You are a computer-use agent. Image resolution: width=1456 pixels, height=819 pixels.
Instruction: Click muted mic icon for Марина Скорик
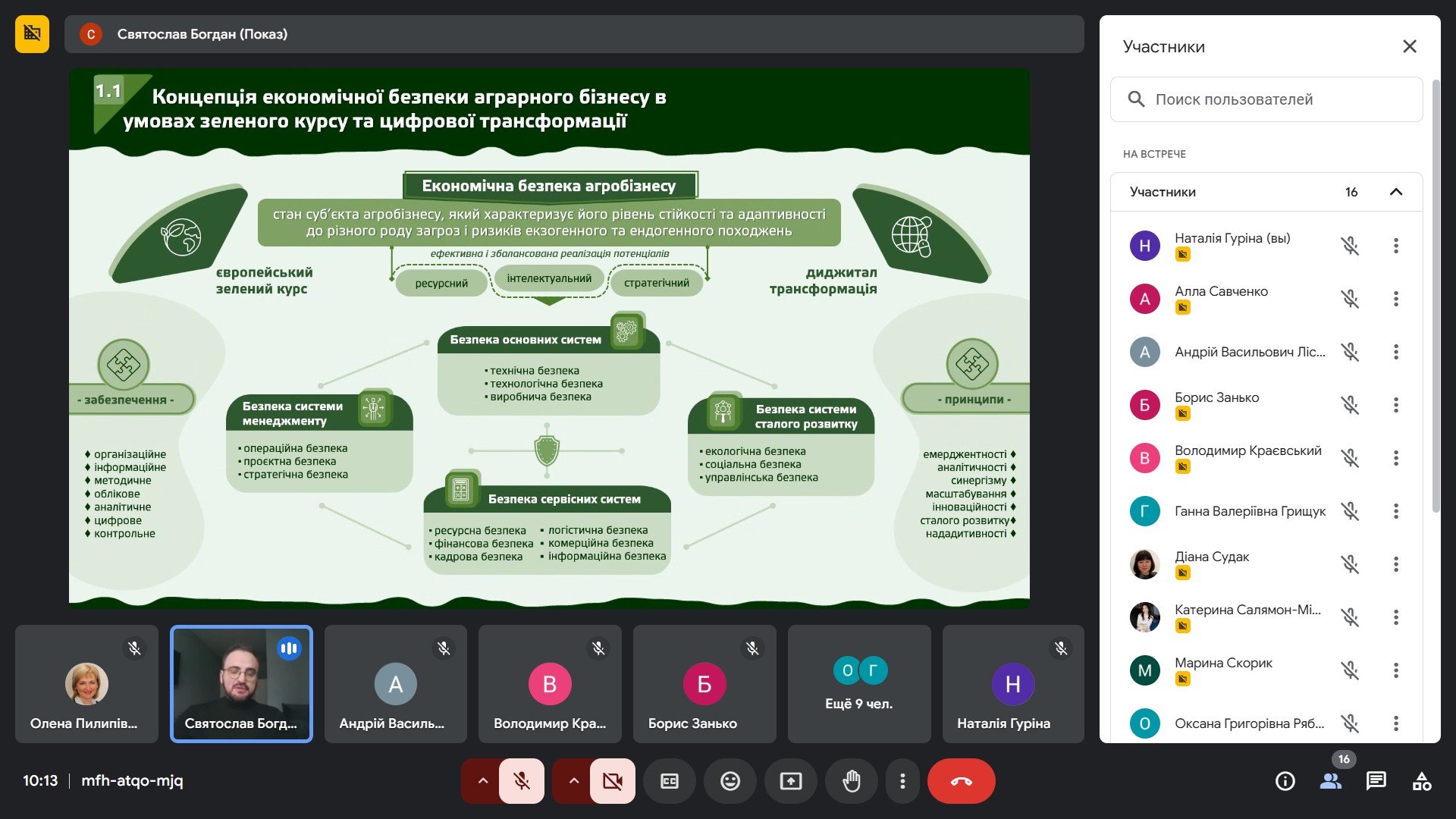coord(1350,670)
